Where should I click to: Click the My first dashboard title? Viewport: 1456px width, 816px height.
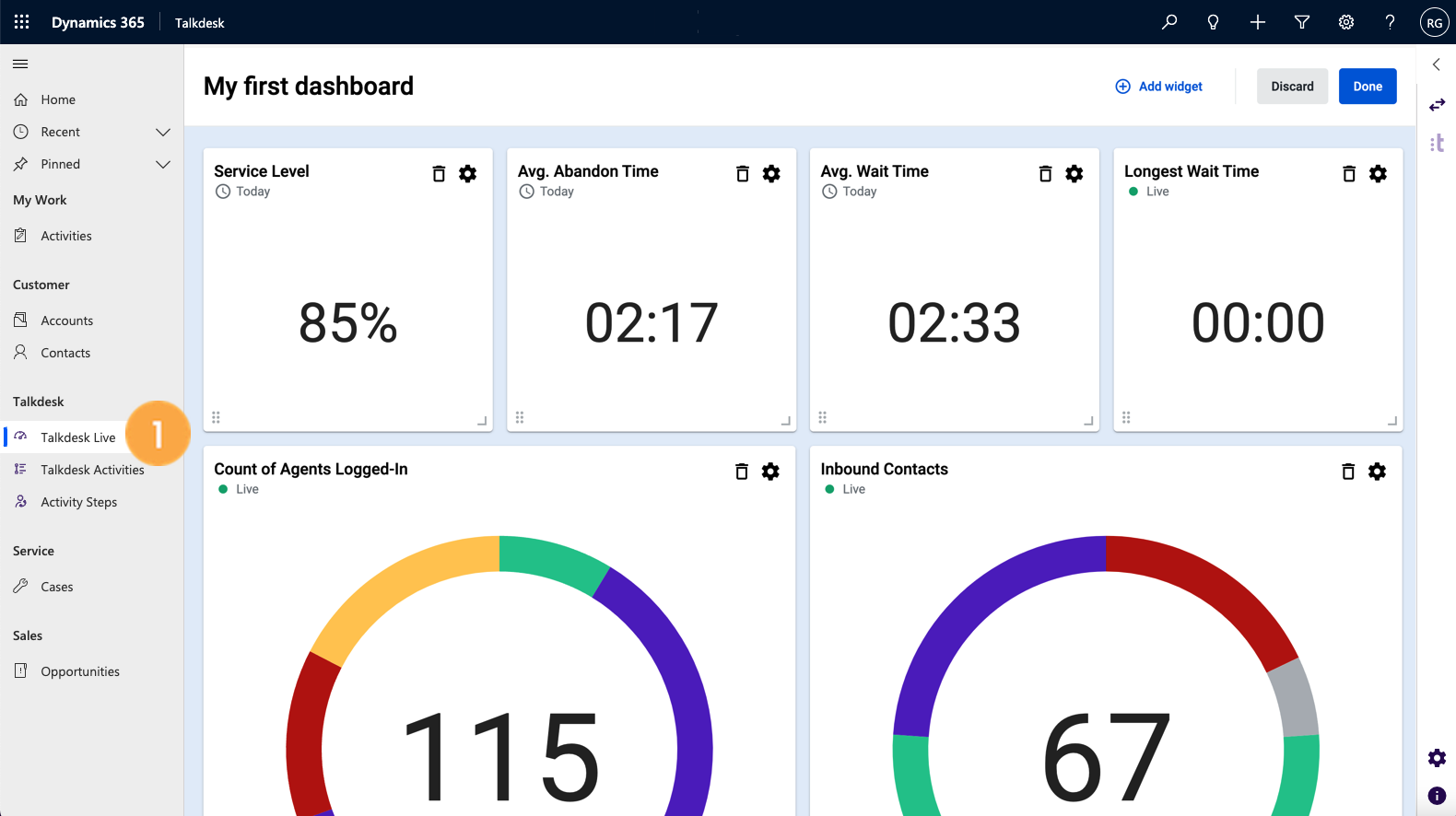coord(309,87)
